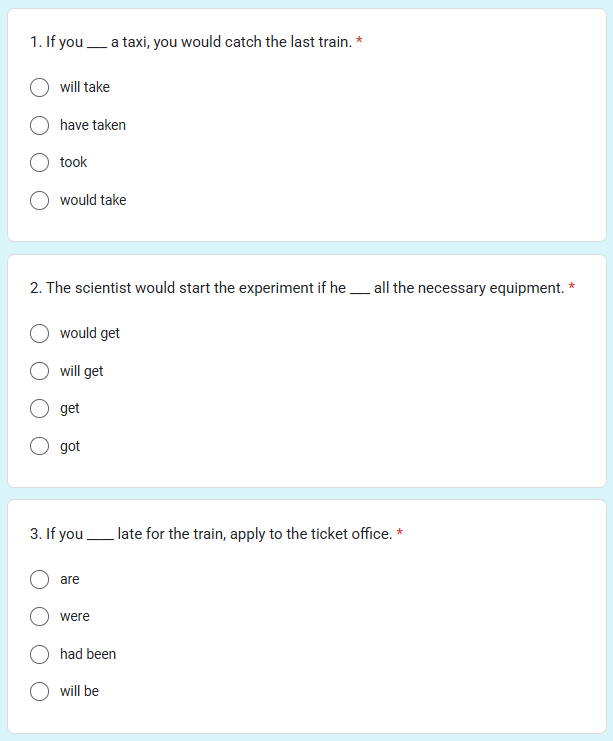Viewport: 613px width, 741px height.
Task: Choose "have taken" radio option
Action: point(39,125)
